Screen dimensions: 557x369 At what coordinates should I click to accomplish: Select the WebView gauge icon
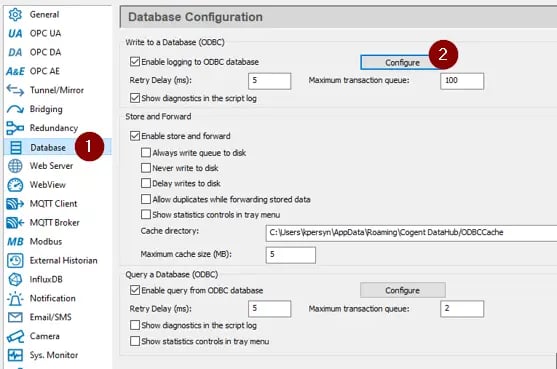[x=15, y=185]
